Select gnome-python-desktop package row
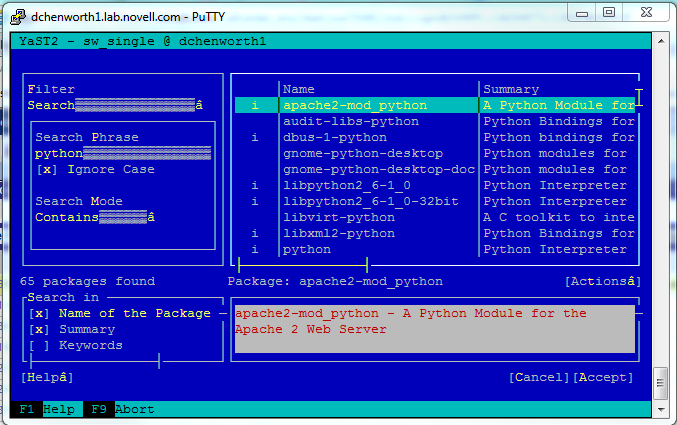The image size is (677, 425). coord(435,153)
